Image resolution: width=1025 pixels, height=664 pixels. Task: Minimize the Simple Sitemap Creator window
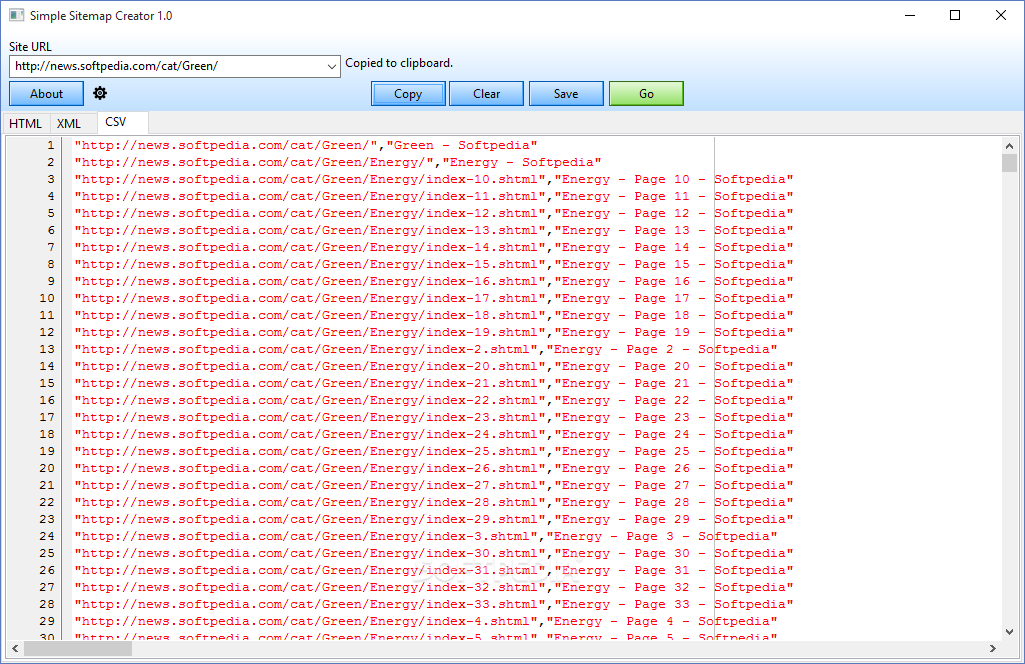point(909,15)
